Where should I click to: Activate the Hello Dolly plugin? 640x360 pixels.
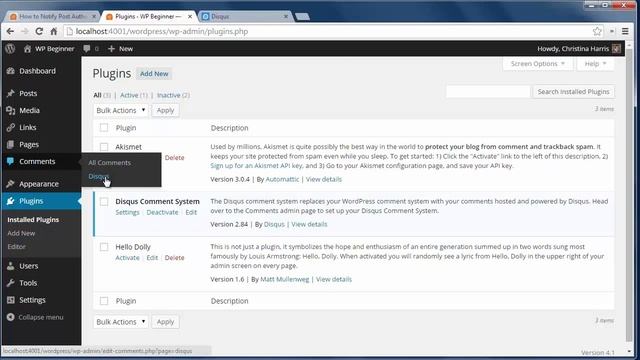click(127, 258)
